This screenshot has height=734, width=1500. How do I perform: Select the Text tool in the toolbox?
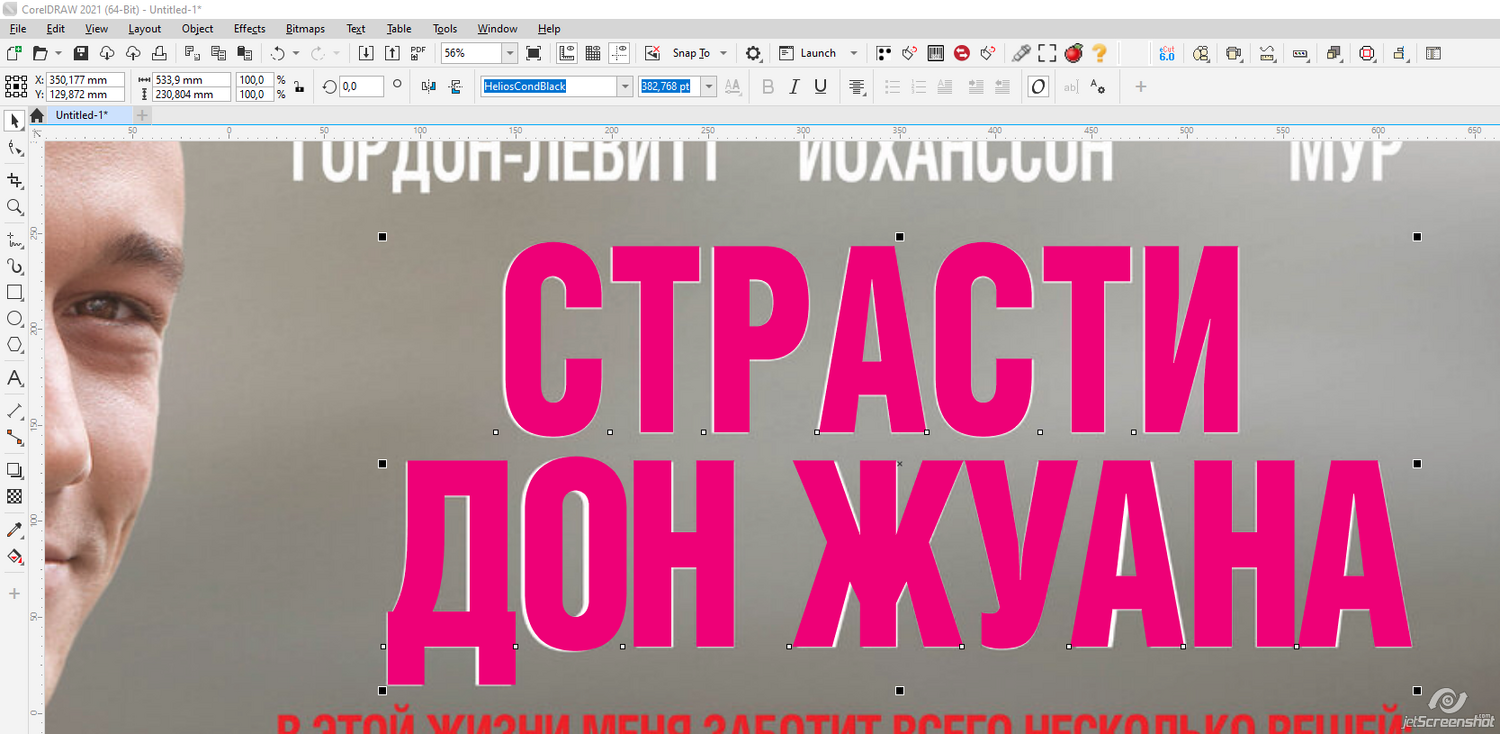pyautogui.click(x=15, y=378)
